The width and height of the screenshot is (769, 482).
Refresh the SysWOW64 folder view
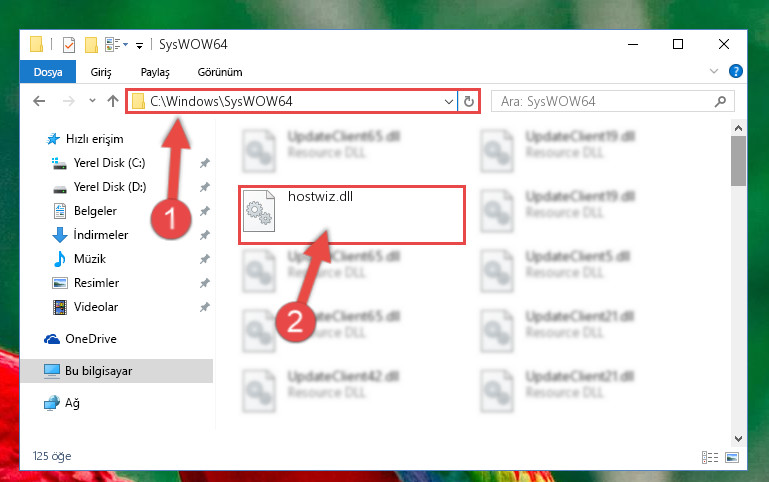click(469, 101)
